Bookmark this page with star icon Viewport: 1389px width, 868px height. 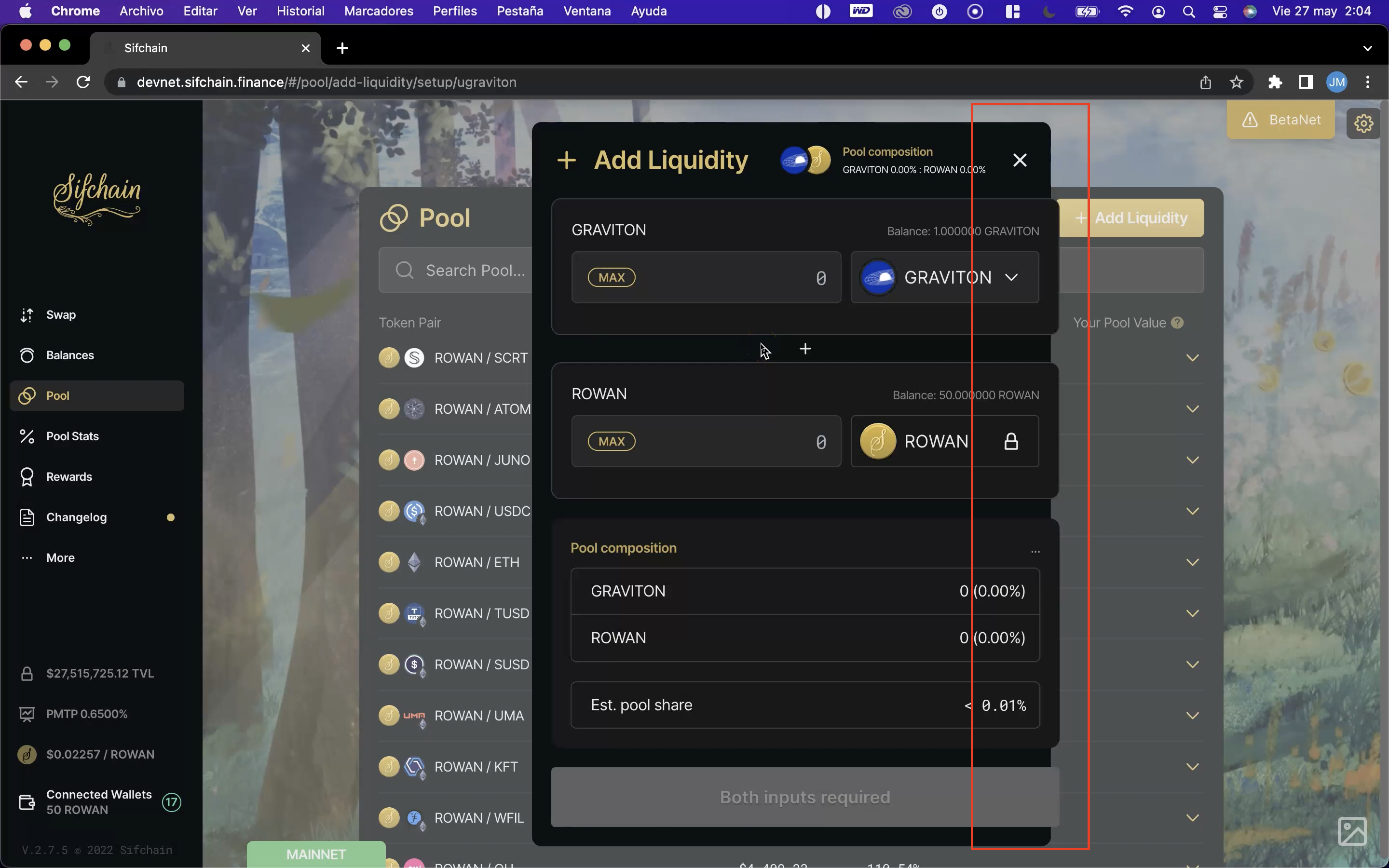1236,82
